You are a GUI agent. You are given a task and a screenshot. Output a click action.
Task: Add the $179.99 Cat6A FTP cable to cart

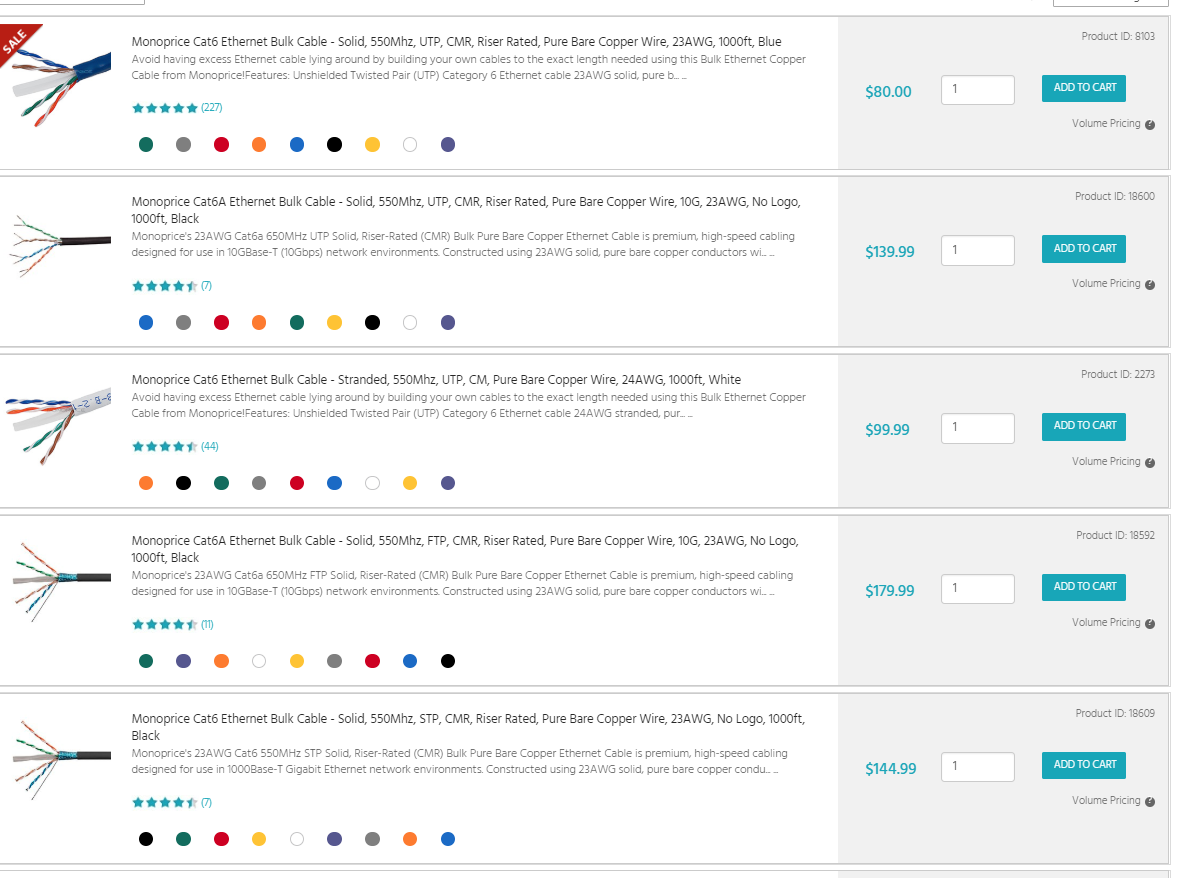(x=1084, y=587)
